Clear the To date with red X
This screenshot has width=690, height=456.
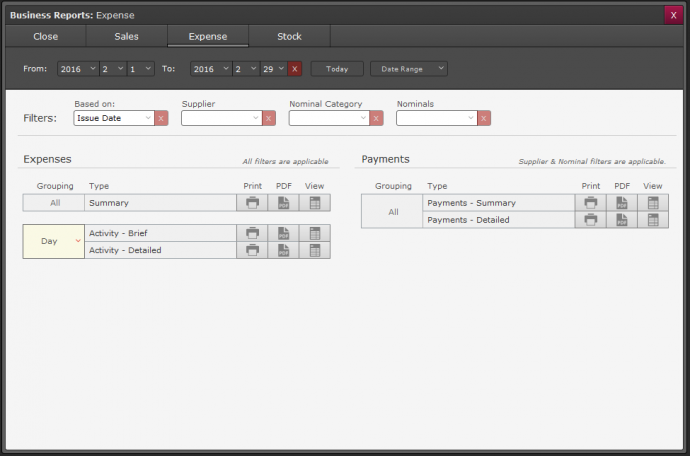click(x=295, y=69)
